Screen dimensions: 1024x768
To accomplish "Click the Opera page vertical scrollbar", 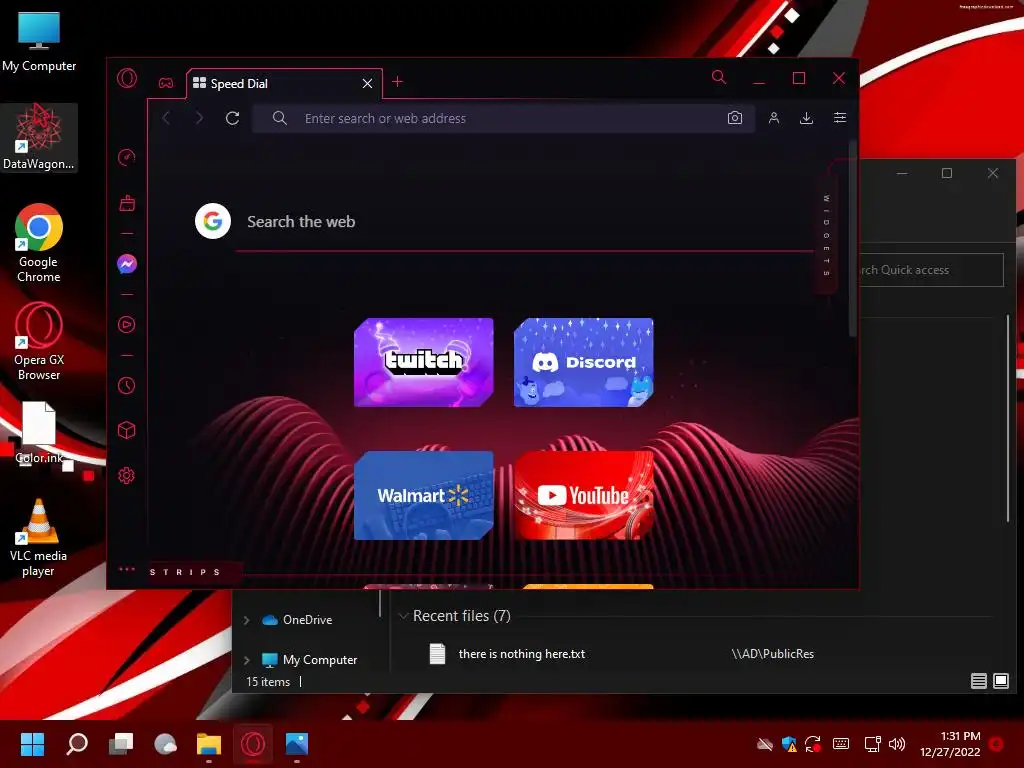I will 852,239.
